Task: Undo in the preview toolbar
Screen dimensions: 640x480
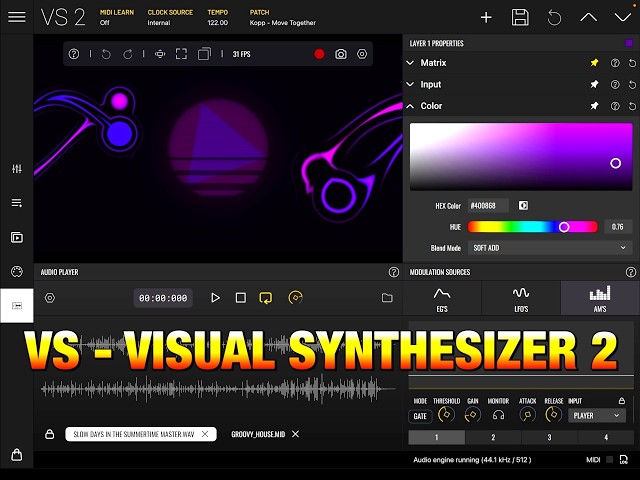Action: click(x=106, y=54)
